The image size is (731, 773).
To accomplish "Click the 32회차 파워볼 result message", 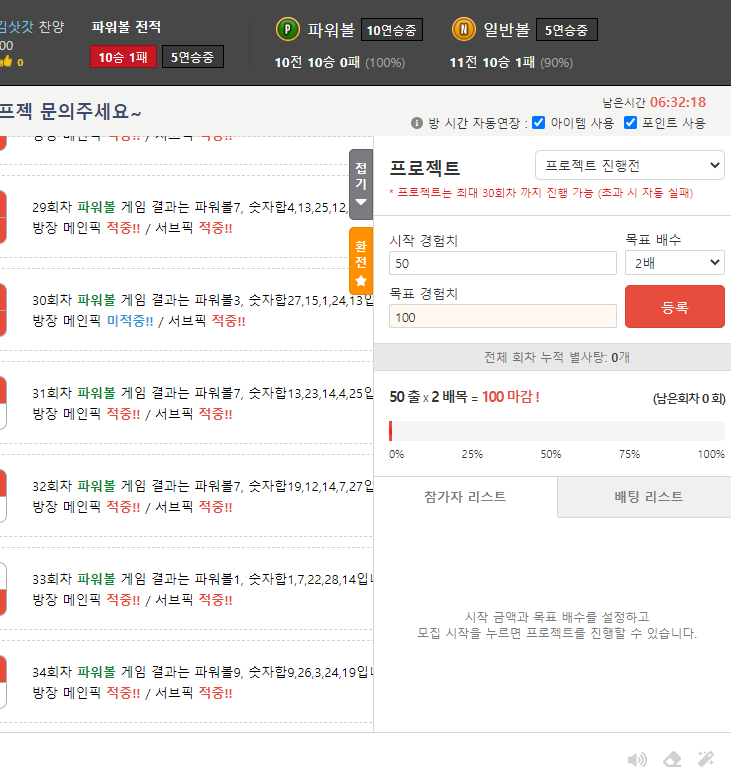I will tap(202, 496).
